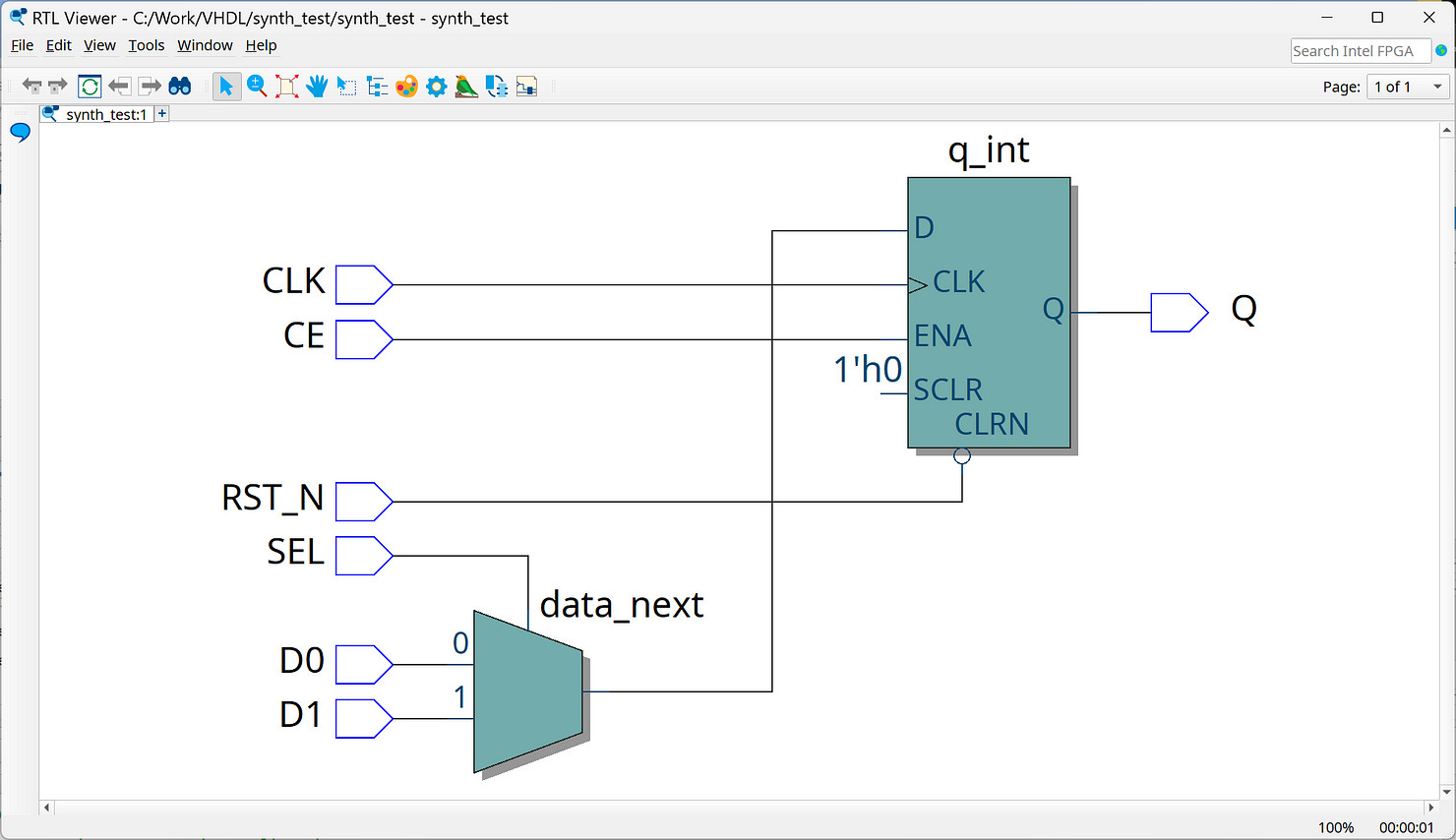Open the netlist navigator tree icon
Viewport: 1456px width, 840px height.
coord(377,87)
